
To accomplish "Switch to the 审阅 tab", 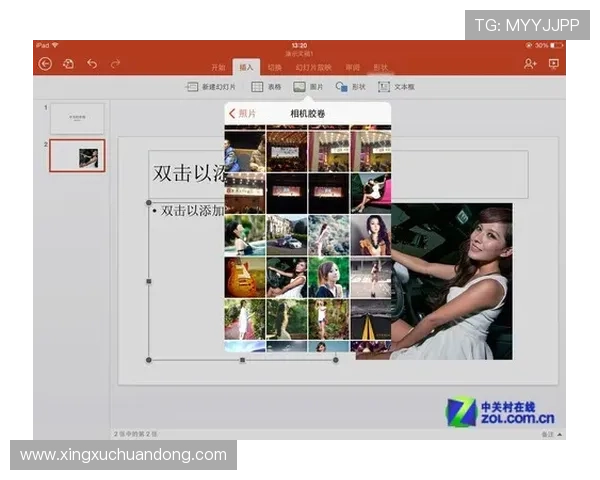I will (x=352, y=67).
